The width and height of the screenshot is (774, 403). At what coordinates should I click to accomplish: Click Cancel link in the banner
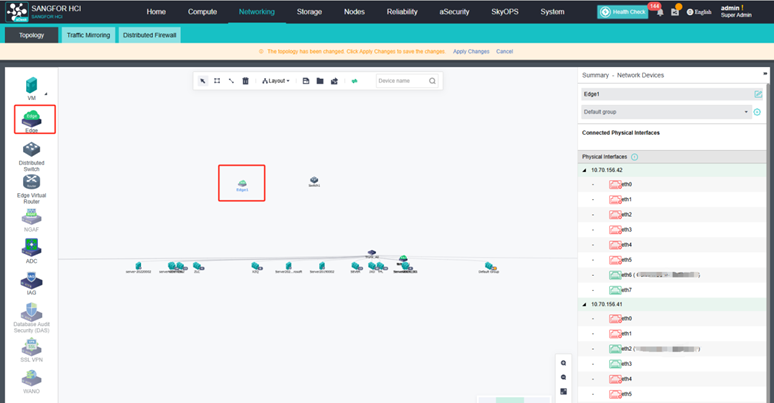tap(504, 51)
